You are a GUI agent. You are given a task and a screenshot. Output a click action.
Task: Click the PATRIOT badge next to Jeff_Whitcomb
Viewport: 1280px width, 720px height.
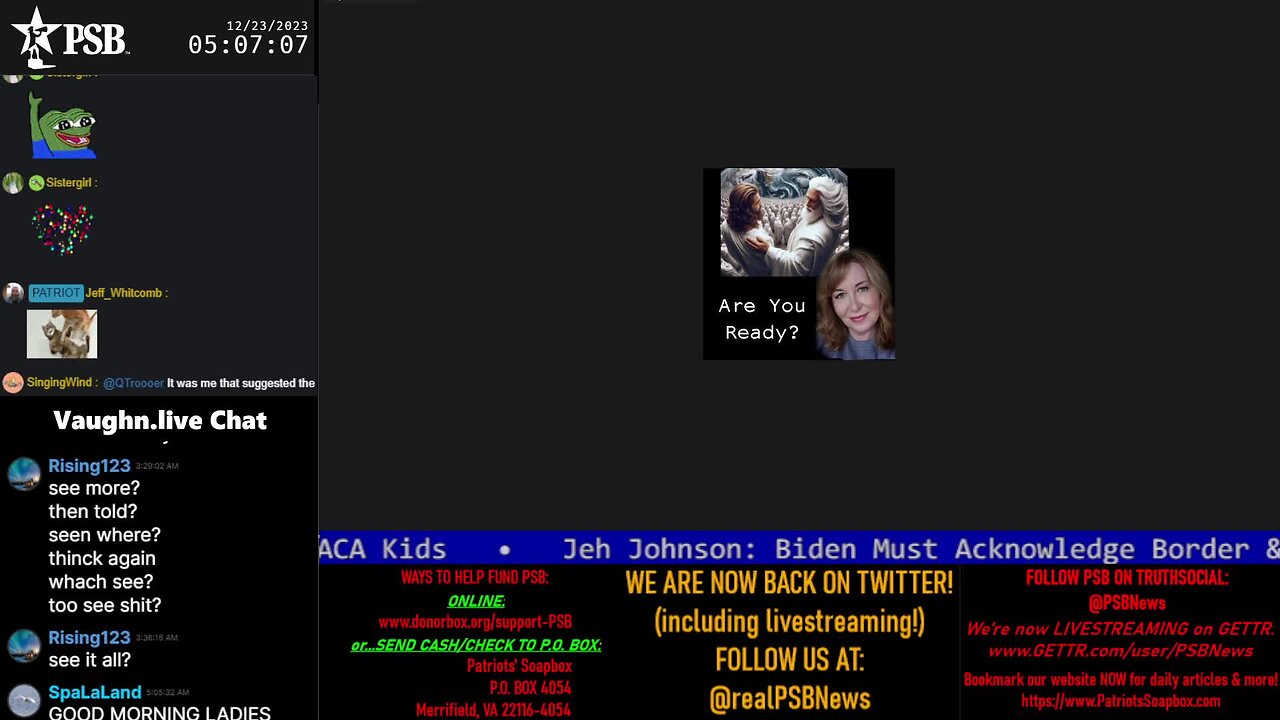[x=55, y=293]
